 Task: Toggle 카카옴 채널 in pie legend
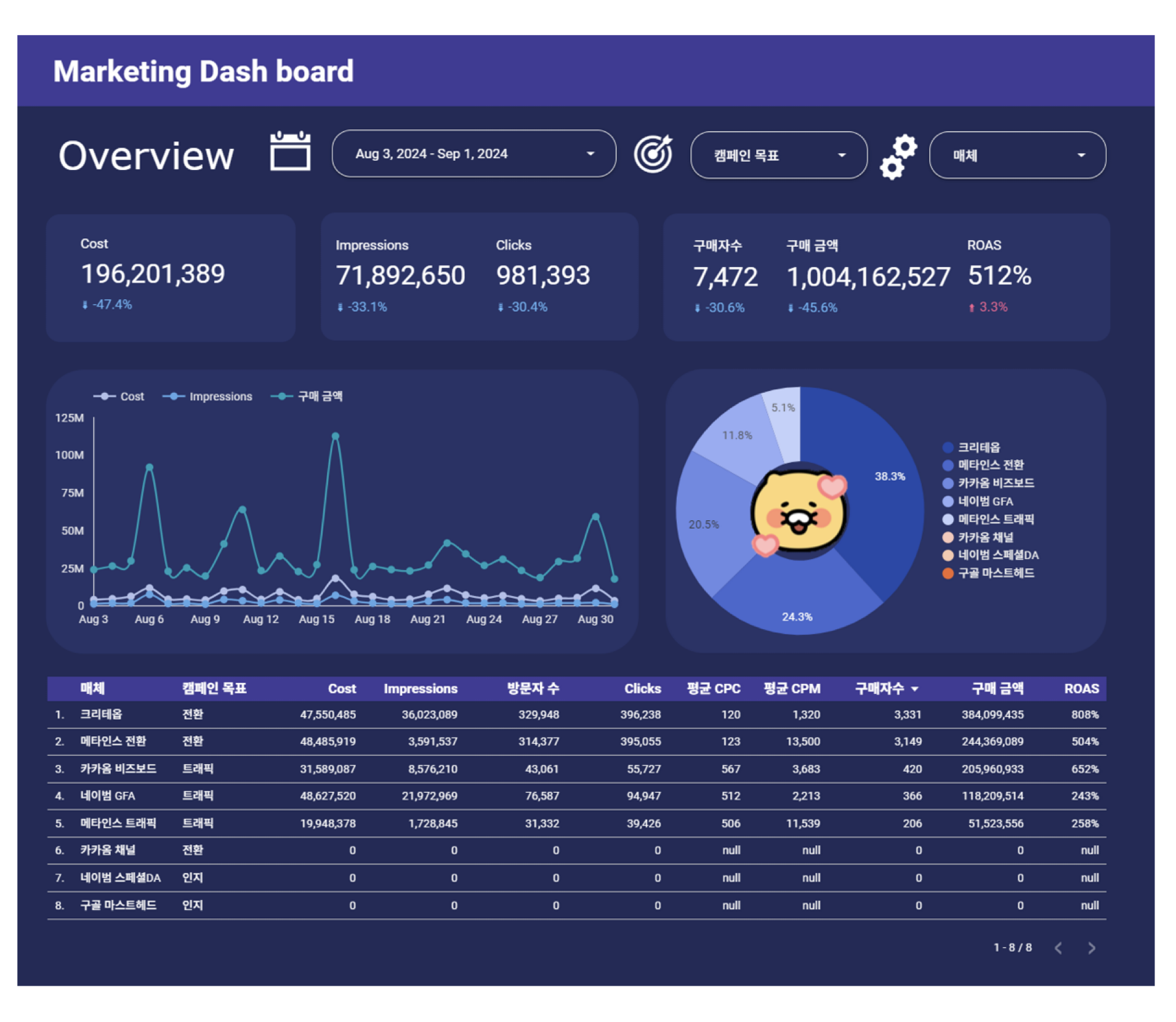(x=978, y=537)
